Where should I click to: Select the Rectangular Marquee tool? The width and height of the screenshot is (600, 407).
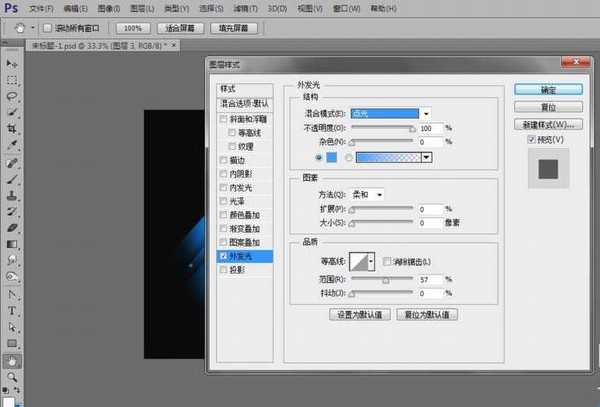pos(12,80)
